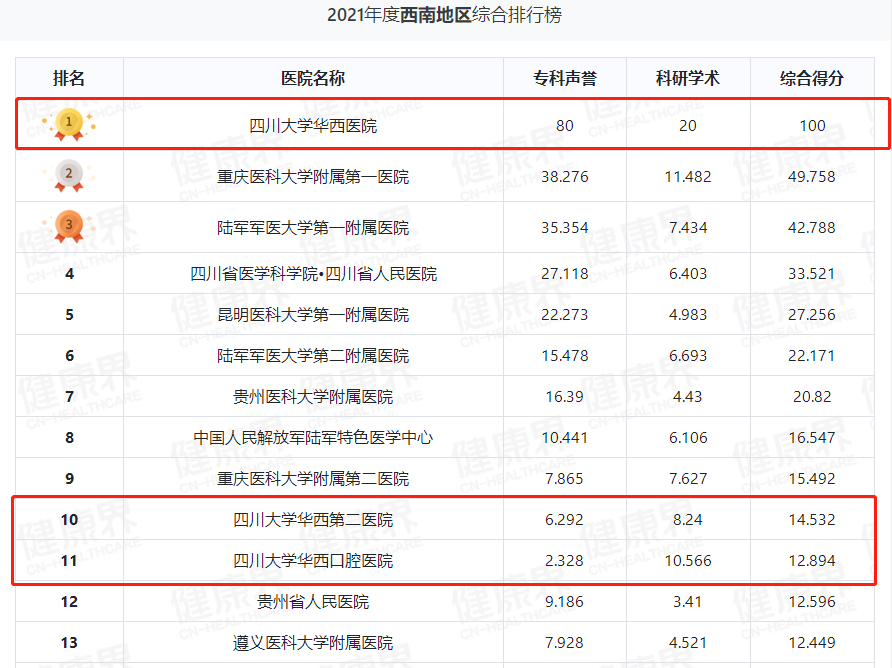Select hospital name 四川大学华西第二医院
This screenshot has width=892, height=668.
(313, 519)
